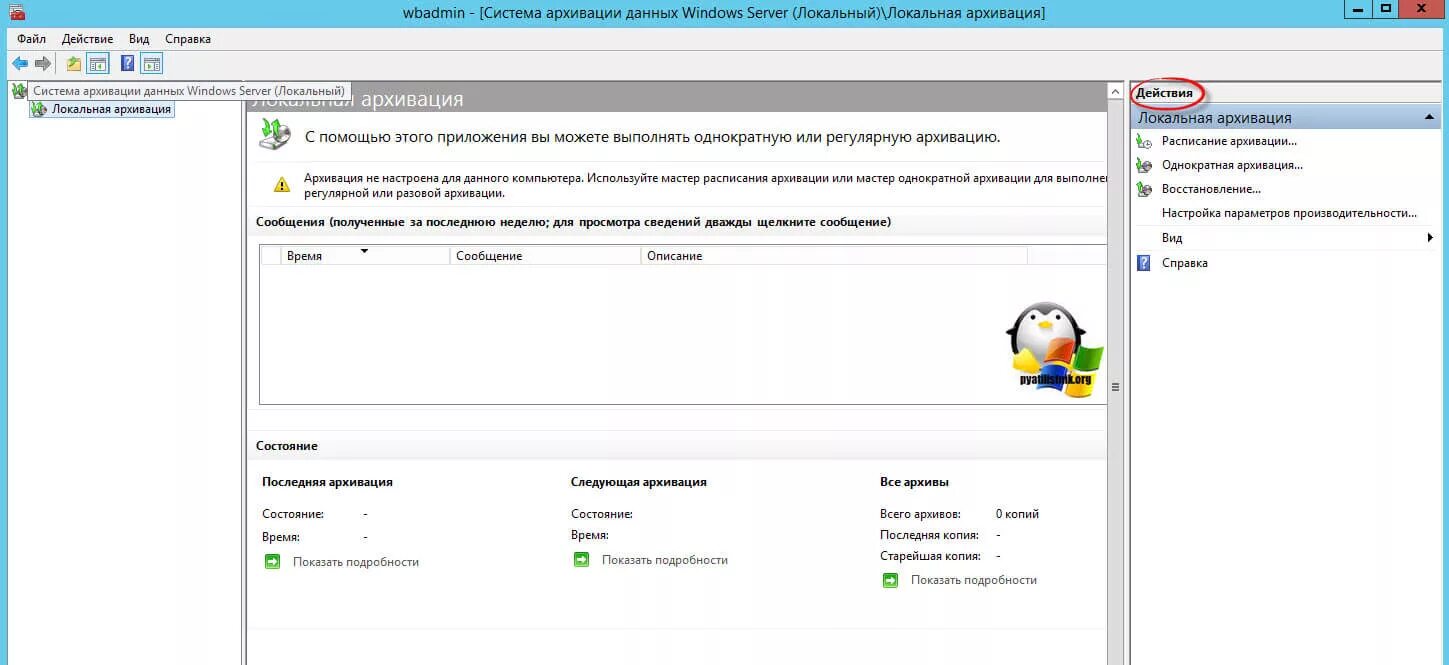The image size is (1449, 665).
Task: Click the Сообщения section heading
Action: (x=573, y=222)
